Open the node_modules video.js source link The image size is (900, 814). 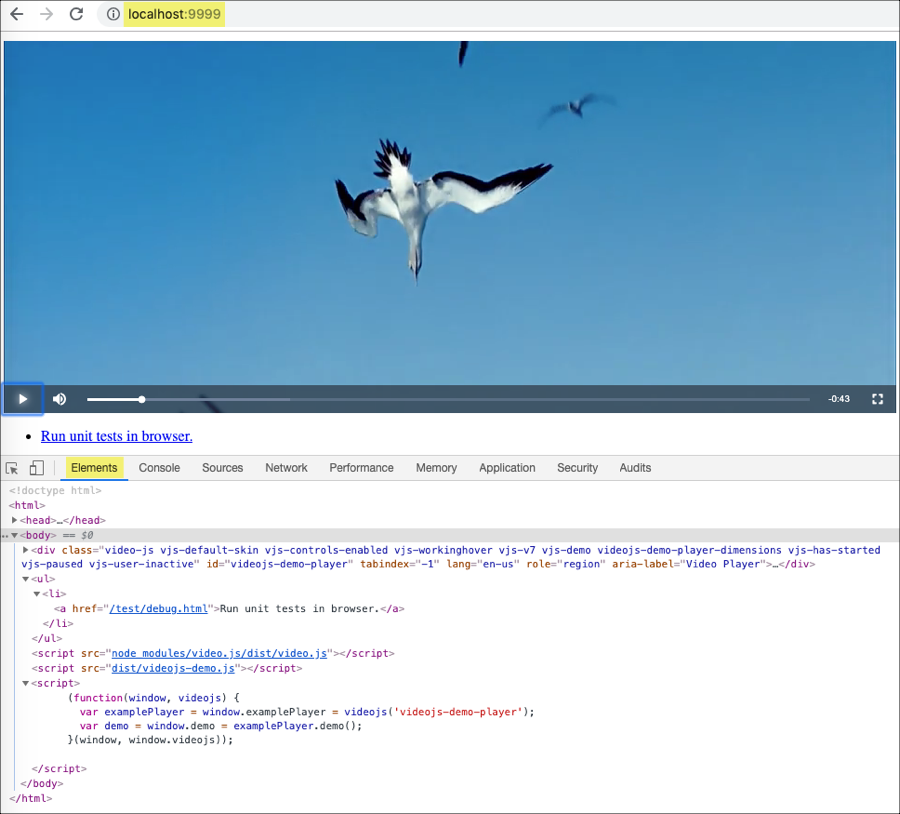pyautogui.click(x=216, y=653)
